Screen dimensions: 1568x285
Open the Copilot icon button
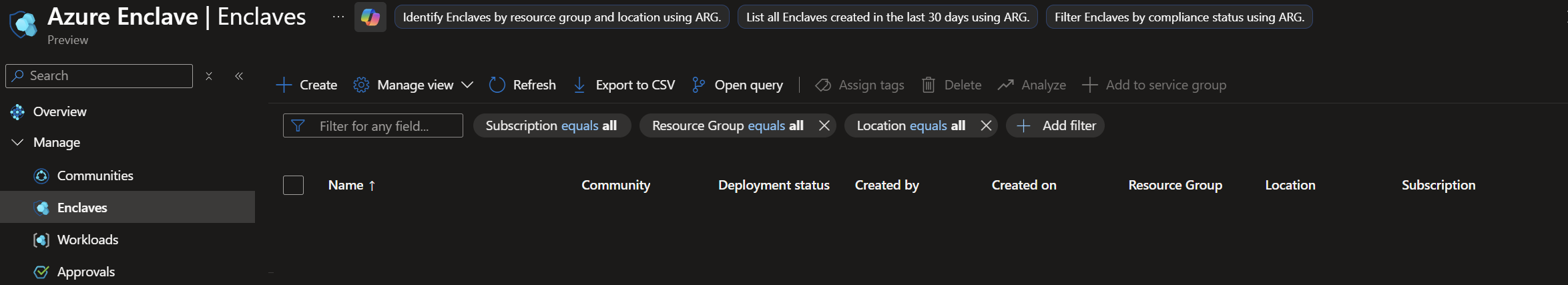tap(370, 17)
